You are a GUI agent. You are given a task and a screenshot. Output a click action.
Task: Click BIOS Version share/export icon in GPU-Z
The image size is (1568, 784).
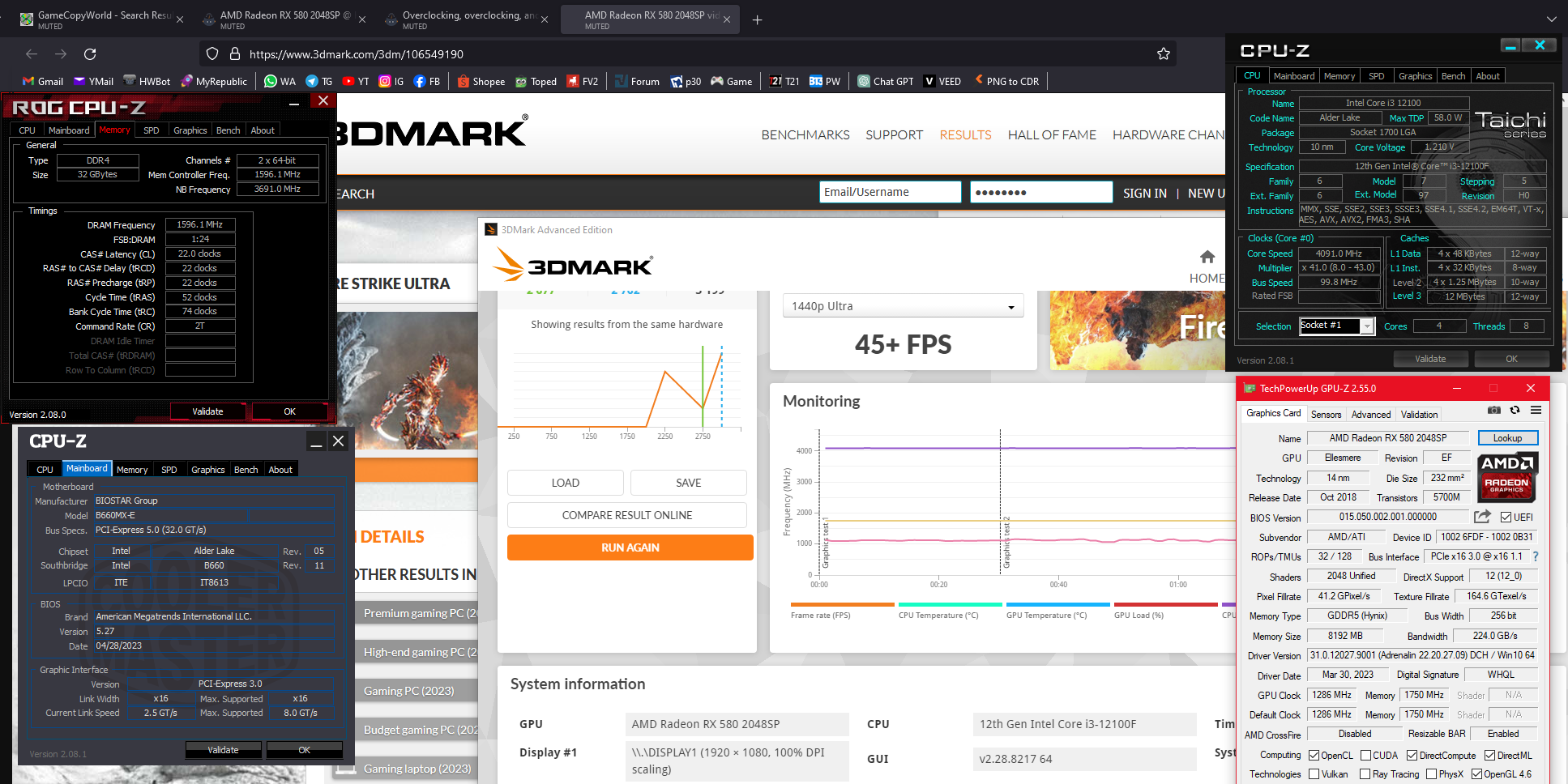(x=1482, y=517)
